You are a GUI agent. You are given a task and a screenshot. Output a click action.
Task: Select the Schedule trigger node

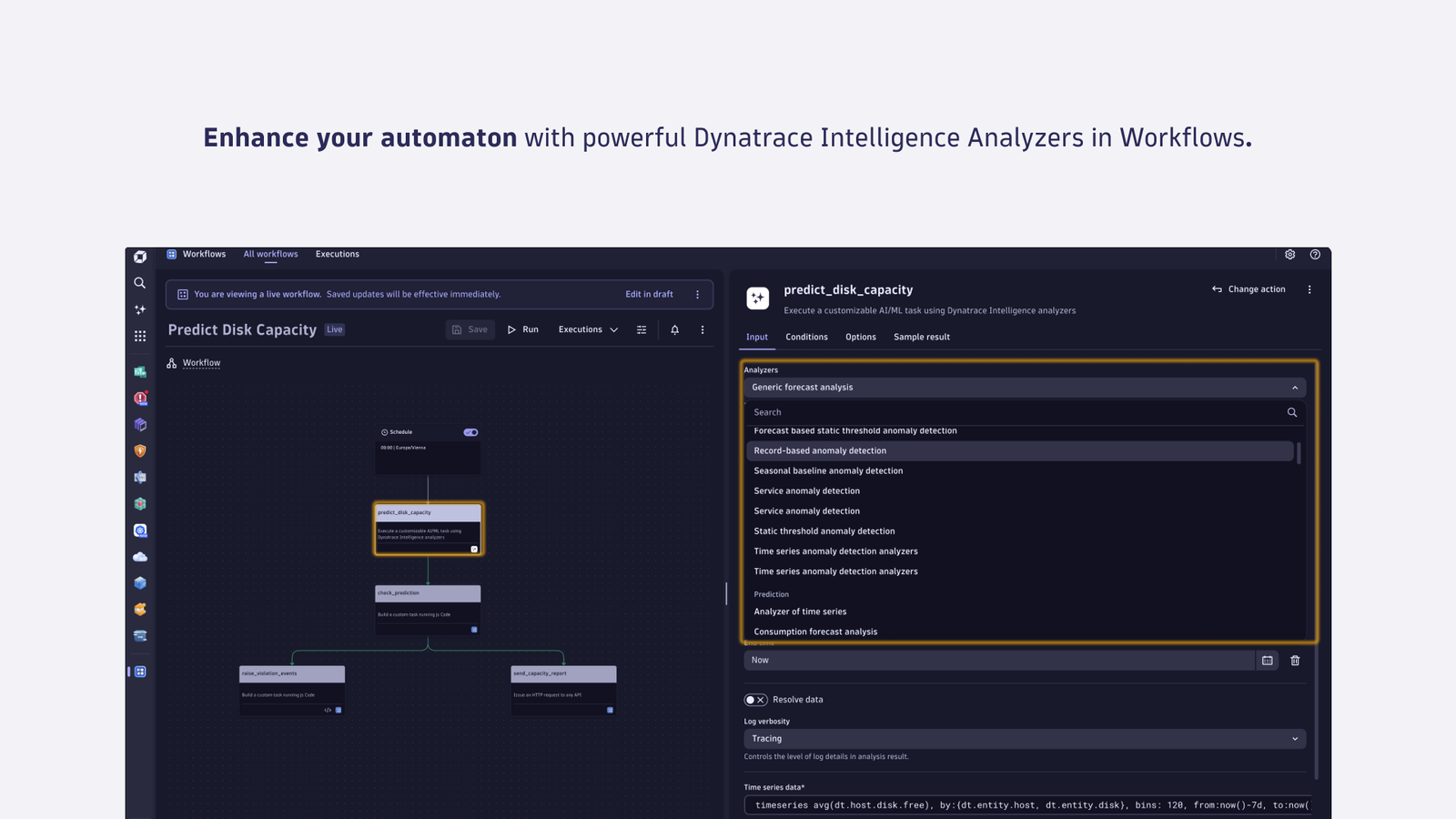click(428, 449)
